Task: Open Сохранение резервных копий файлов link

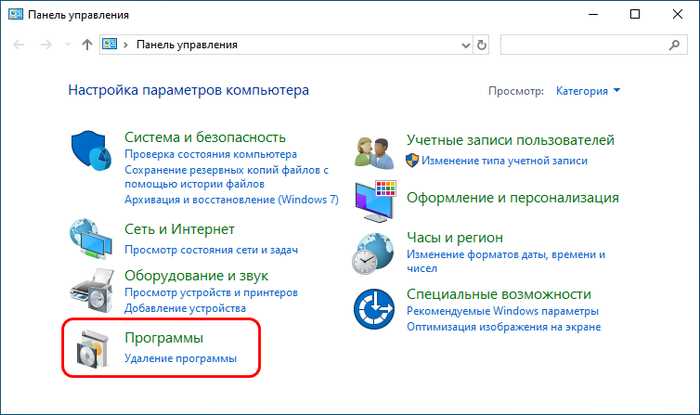Action: click(226, 177)
